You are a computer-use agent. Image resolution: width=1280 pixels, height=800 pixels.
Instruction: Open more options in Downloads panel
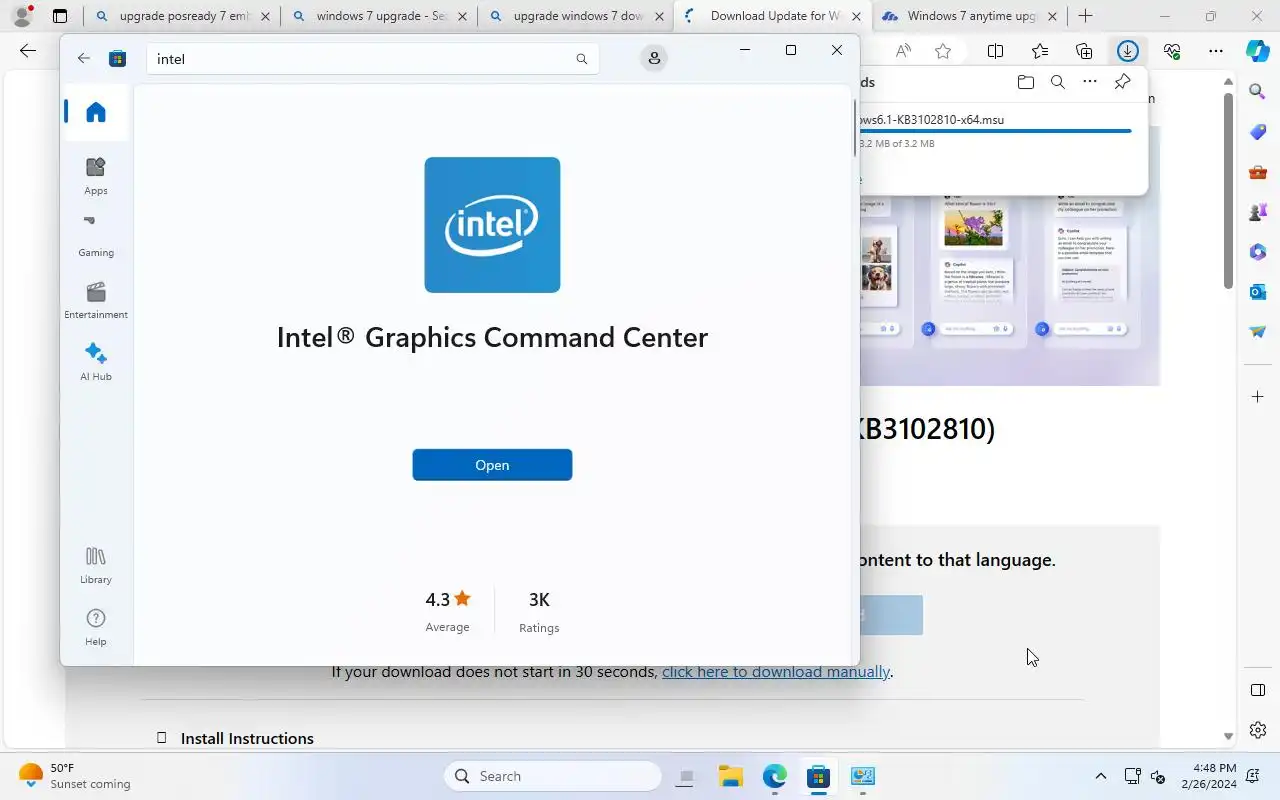(1090, 82)
